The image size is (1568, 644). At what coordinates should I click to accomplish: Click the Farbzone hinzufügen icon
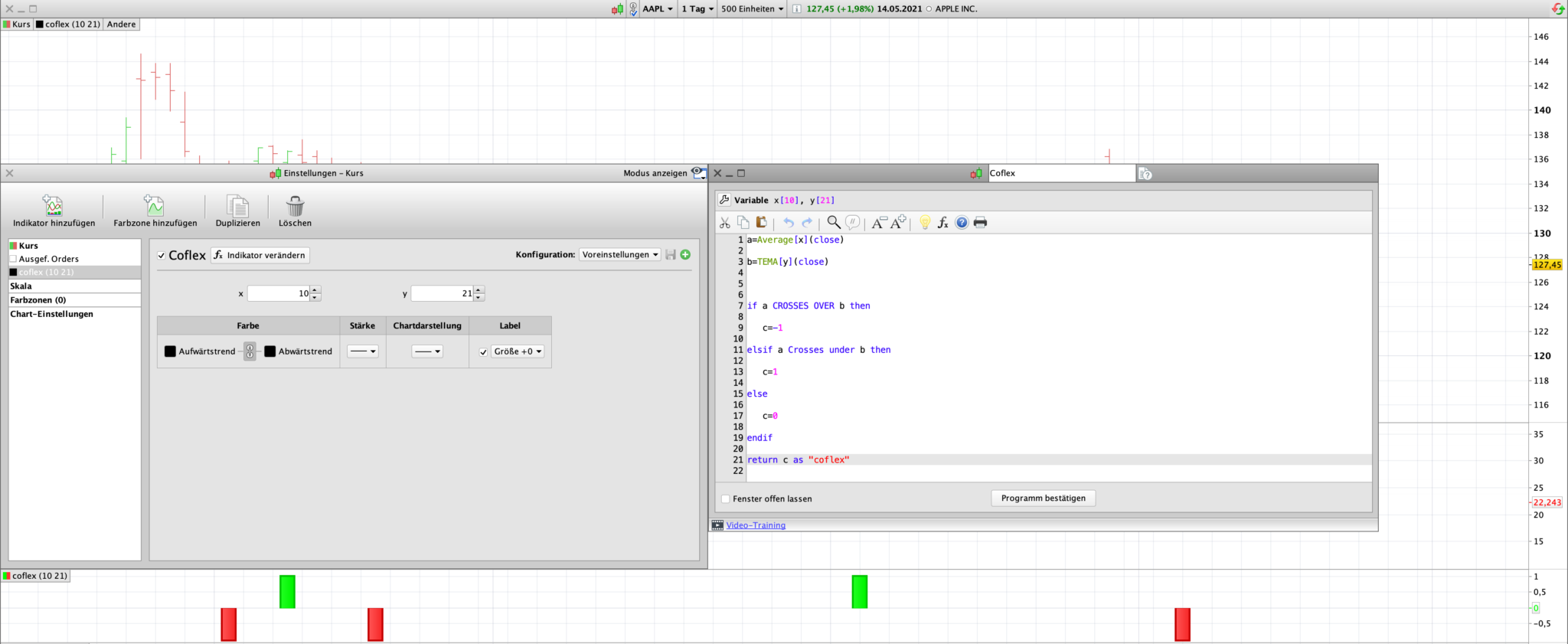(155, 206)
